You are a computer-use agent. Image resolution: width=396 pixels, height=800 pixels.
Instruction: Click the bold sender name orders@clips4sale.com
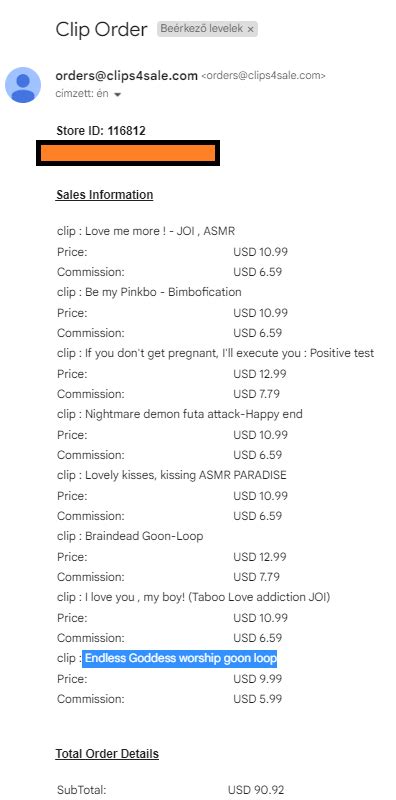tap(127, 76)
